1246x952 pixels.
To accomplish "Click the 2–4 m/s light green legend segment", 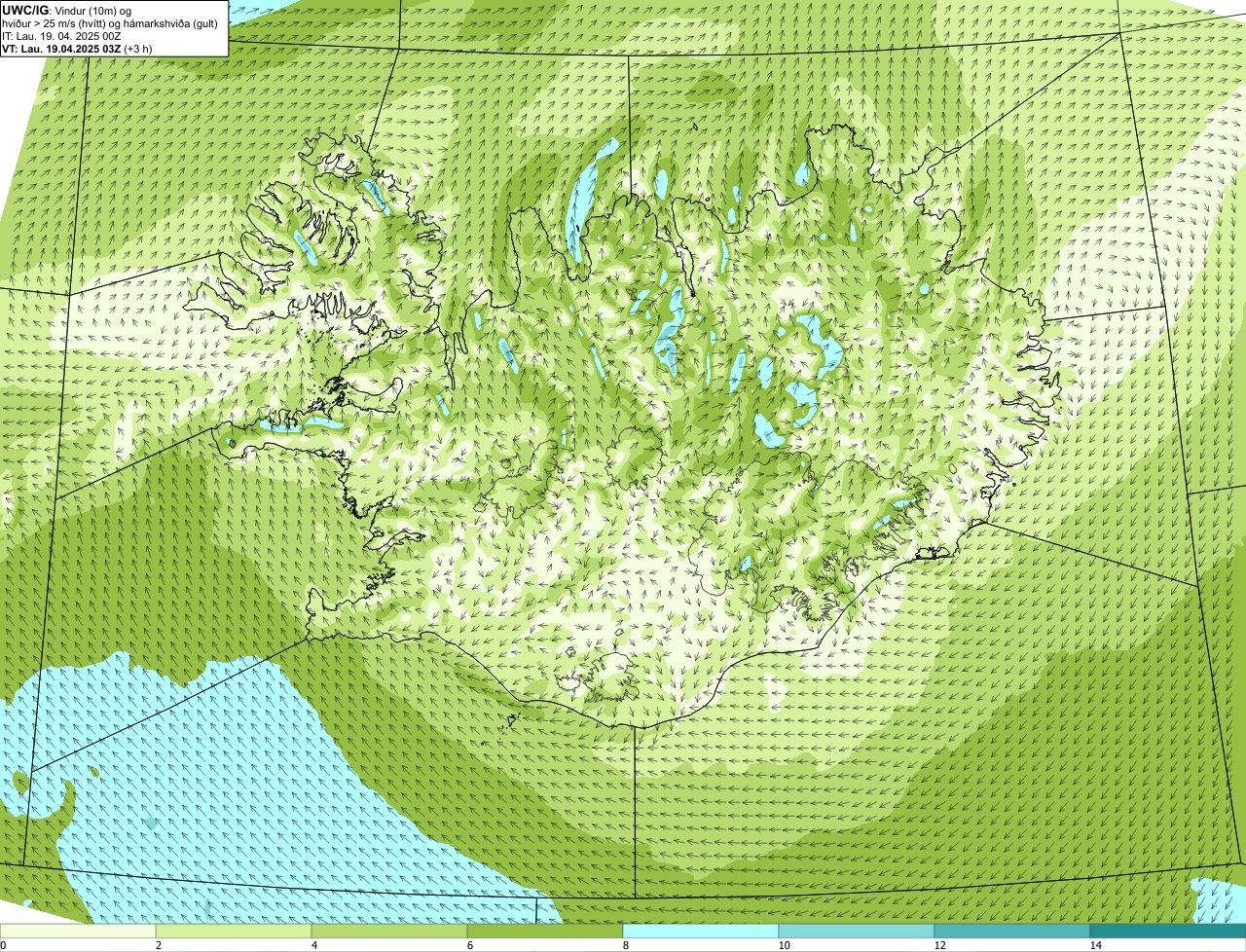I will pyautogui.click(x=234, y=932).
